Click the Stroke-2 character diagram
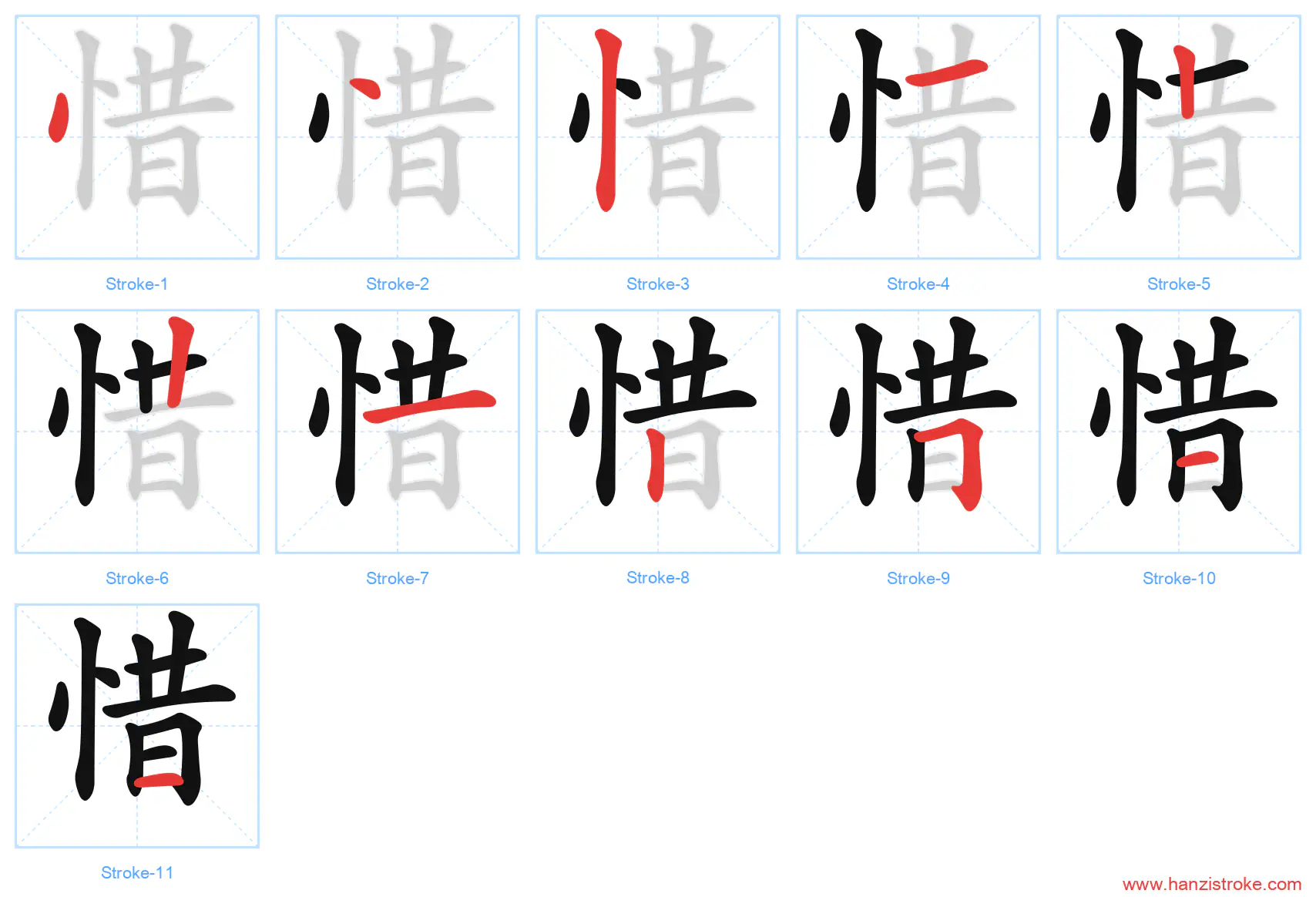The image size is (1316, 897). (x=398, y=137)
